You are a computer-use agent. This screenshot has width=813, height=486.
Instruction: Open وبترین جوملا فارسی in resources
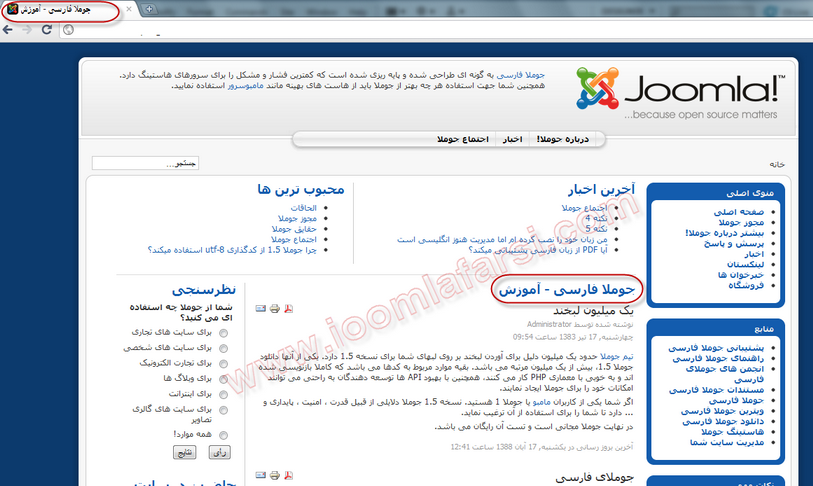pyautogui.click(x=722, y=411)
